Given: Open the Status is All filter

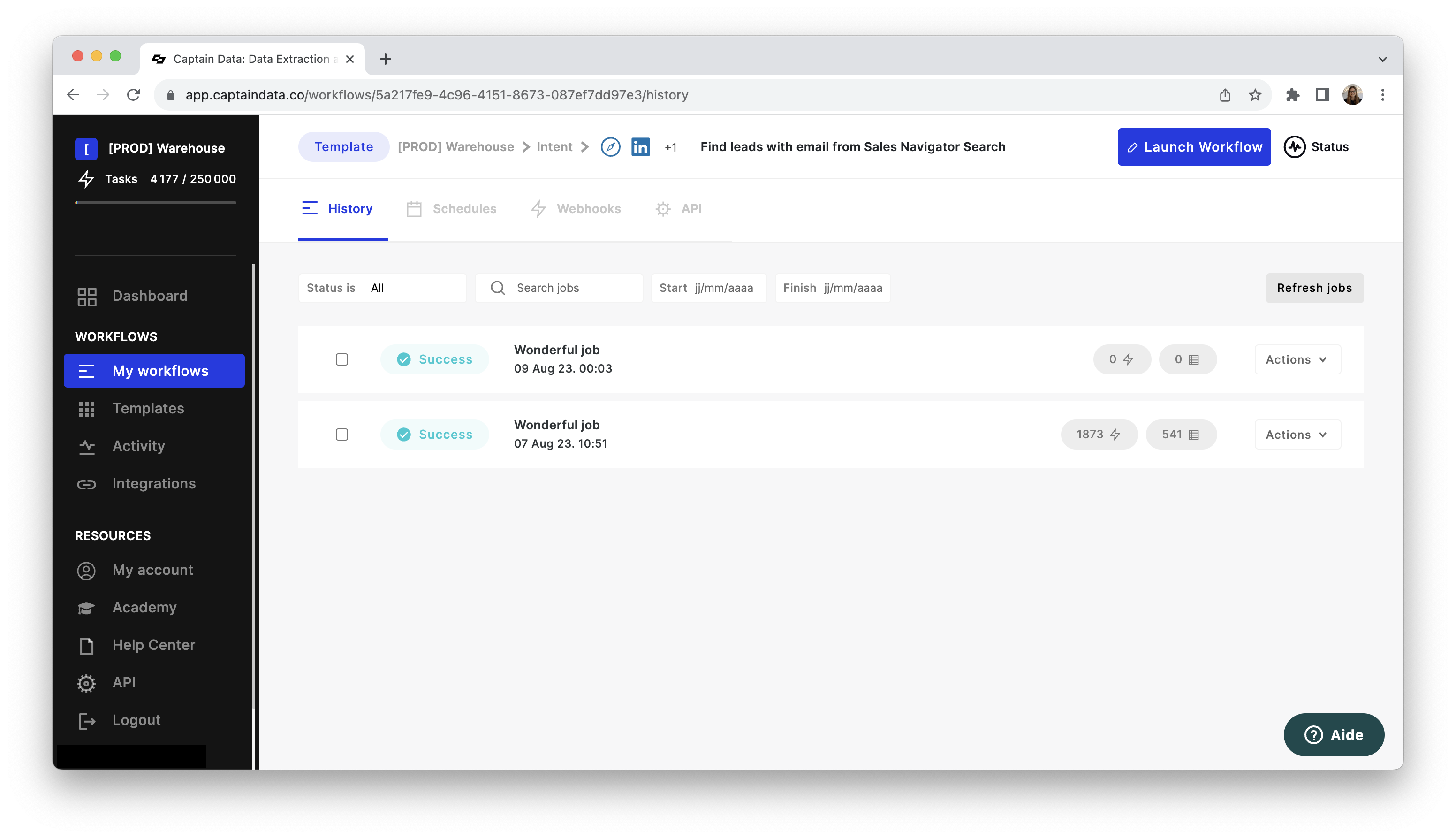Looking at the screenshot, I should tap(382, 288).
